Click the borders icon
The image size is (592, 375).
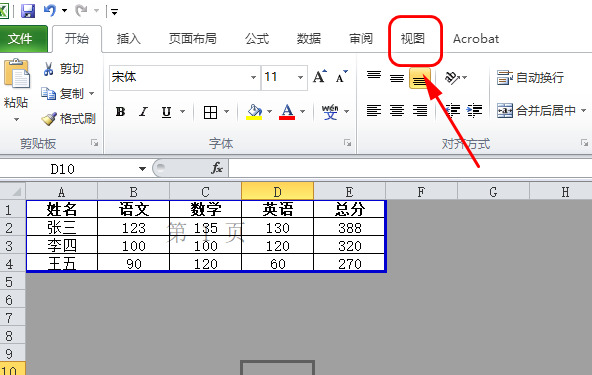[x=210, y=112]
